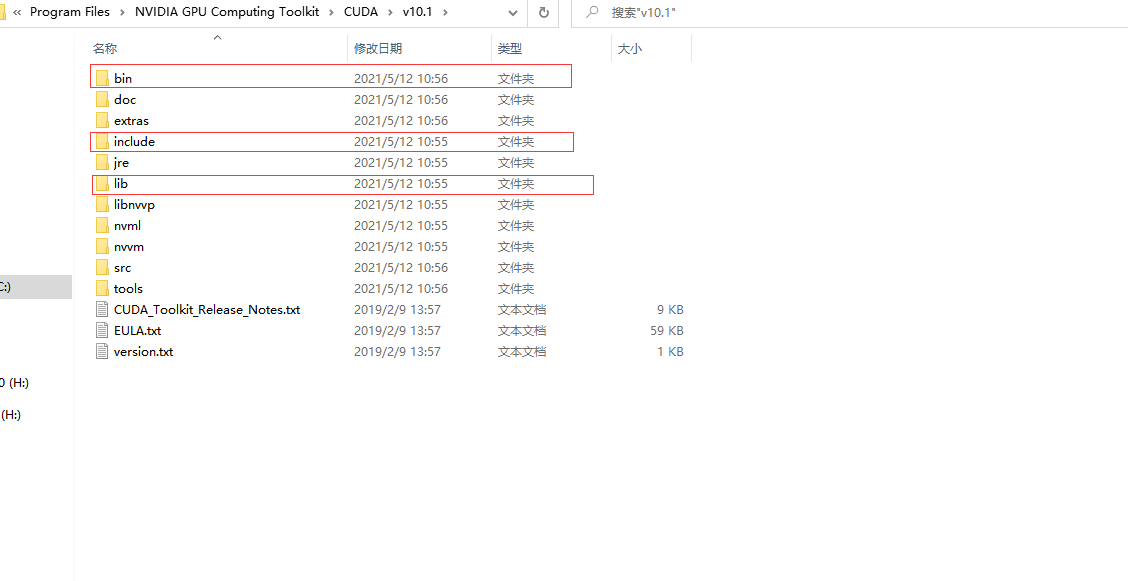Select the highlighted C: drive item
This screenshot has height=581, width=1128.
(36, 286)
